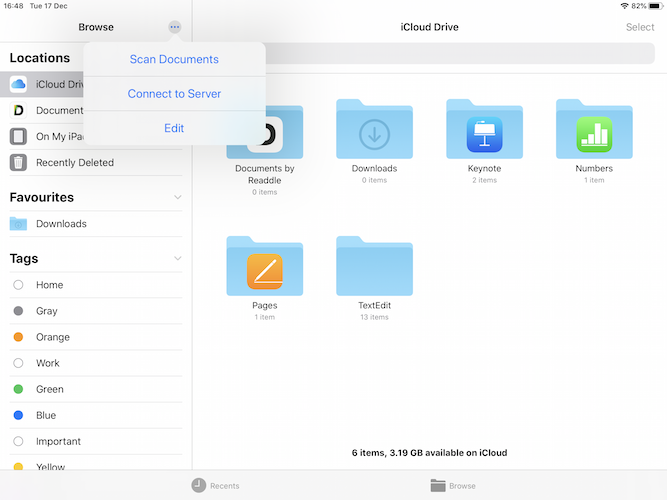The width and height of the screenshot is (667, 500).
Task: Open the Numbers folder
Action: (594, 129)
